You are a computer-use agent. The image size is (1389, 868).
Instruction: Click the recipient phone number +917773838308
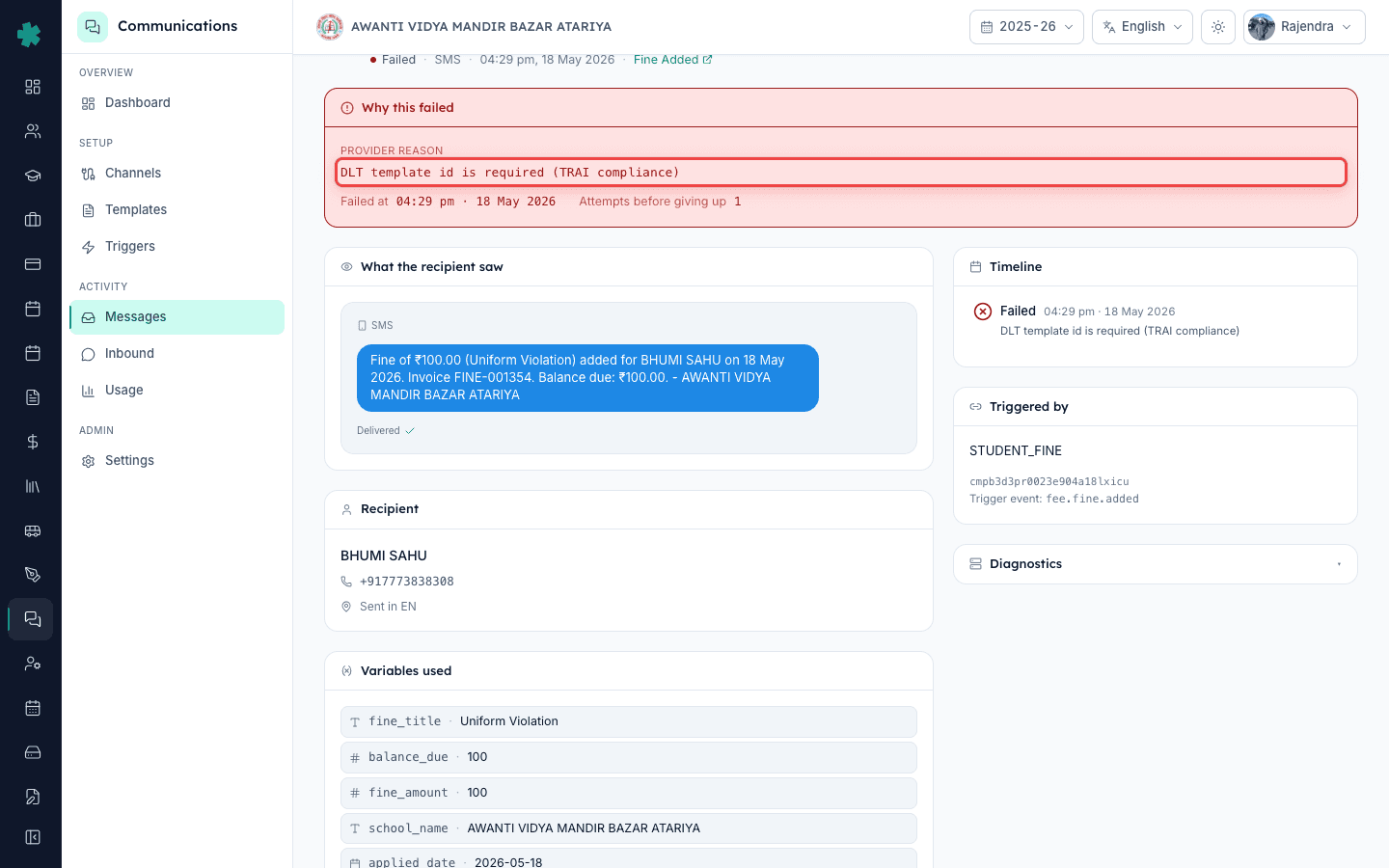(406, 582)
